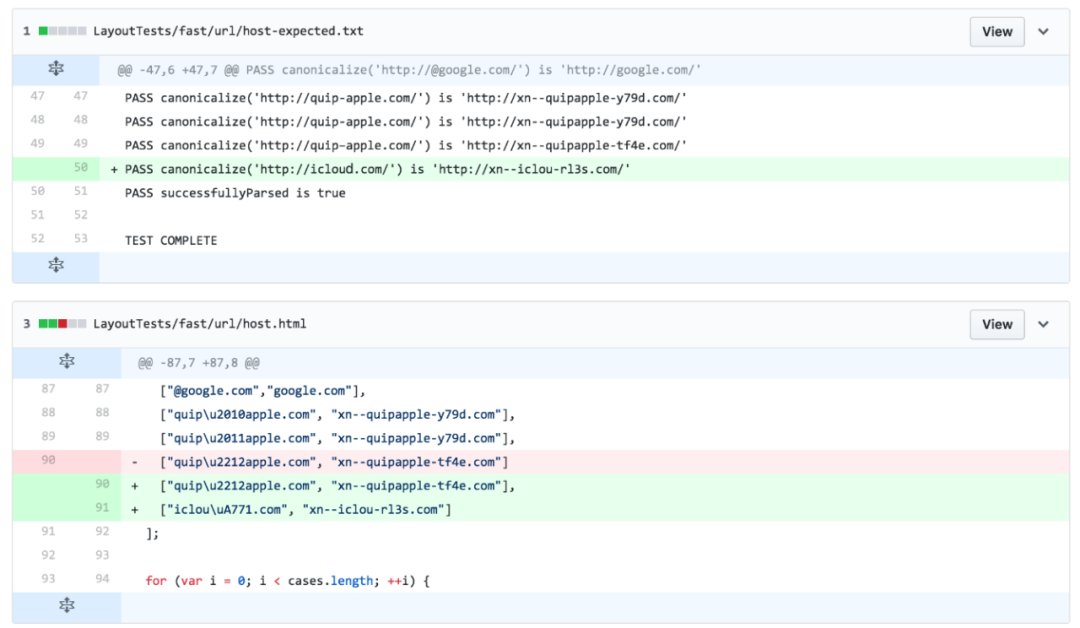Select deleted line number 90 in host.html

pos(49,461)
